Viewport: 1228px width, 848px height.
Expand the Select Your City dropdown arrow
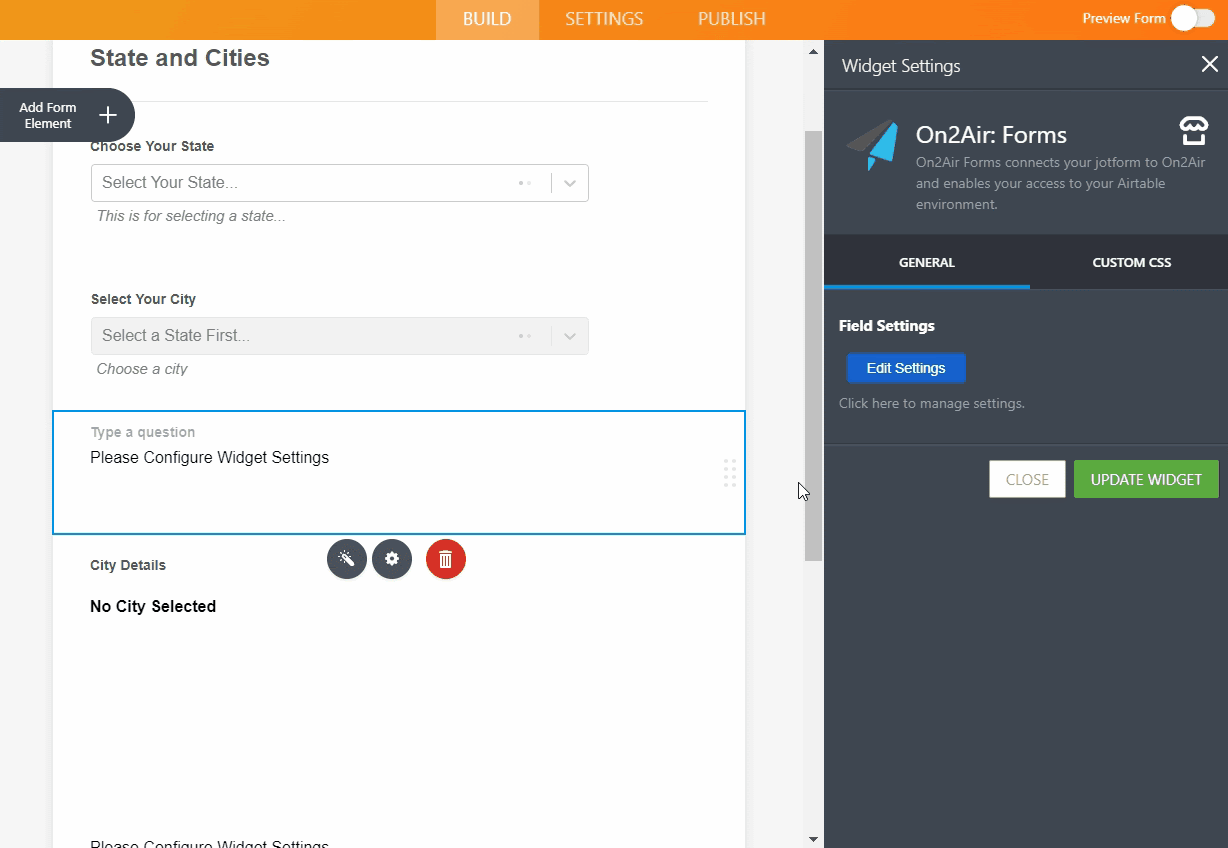[x=570, y=336]
